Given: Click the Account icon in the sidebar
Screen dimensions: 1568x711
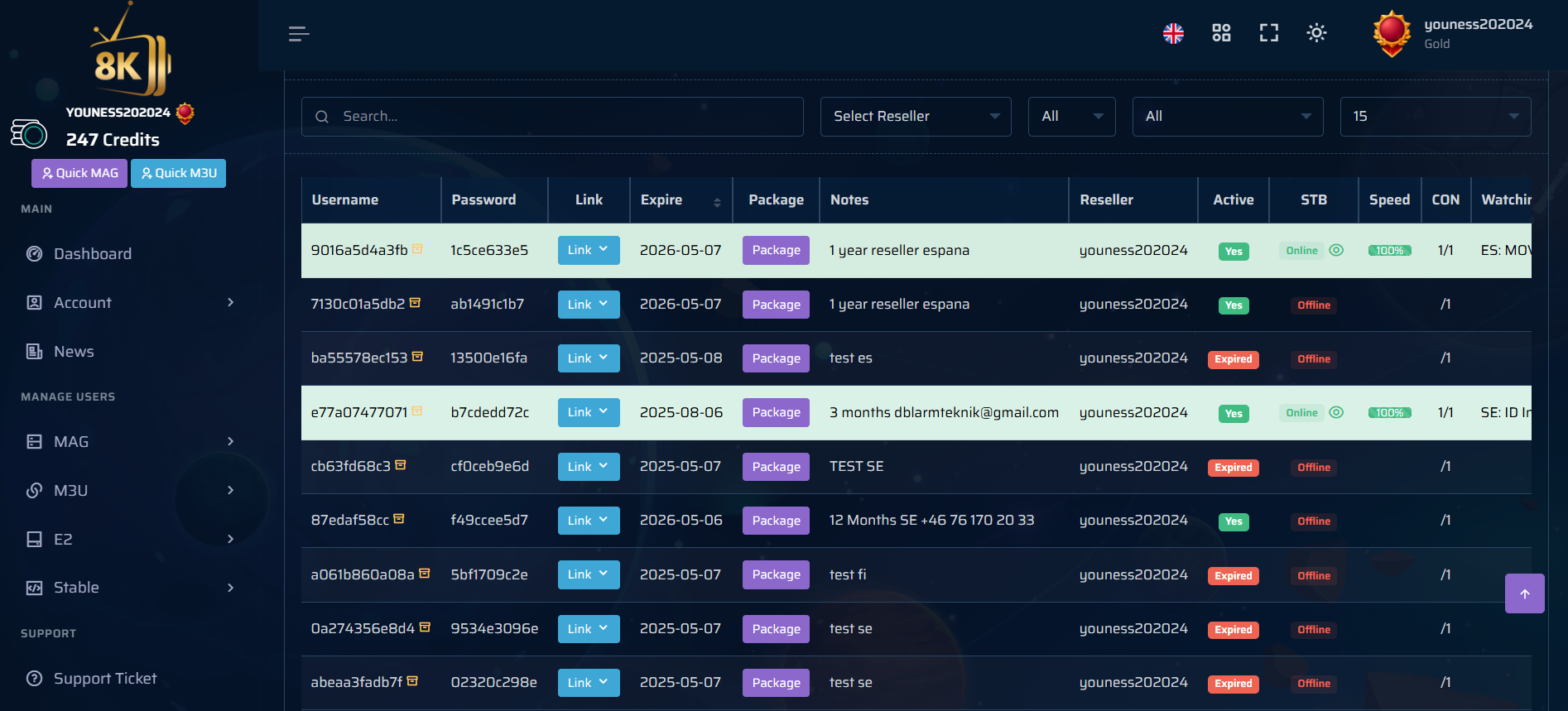Looking at the screenshot, I should point(34,303).
